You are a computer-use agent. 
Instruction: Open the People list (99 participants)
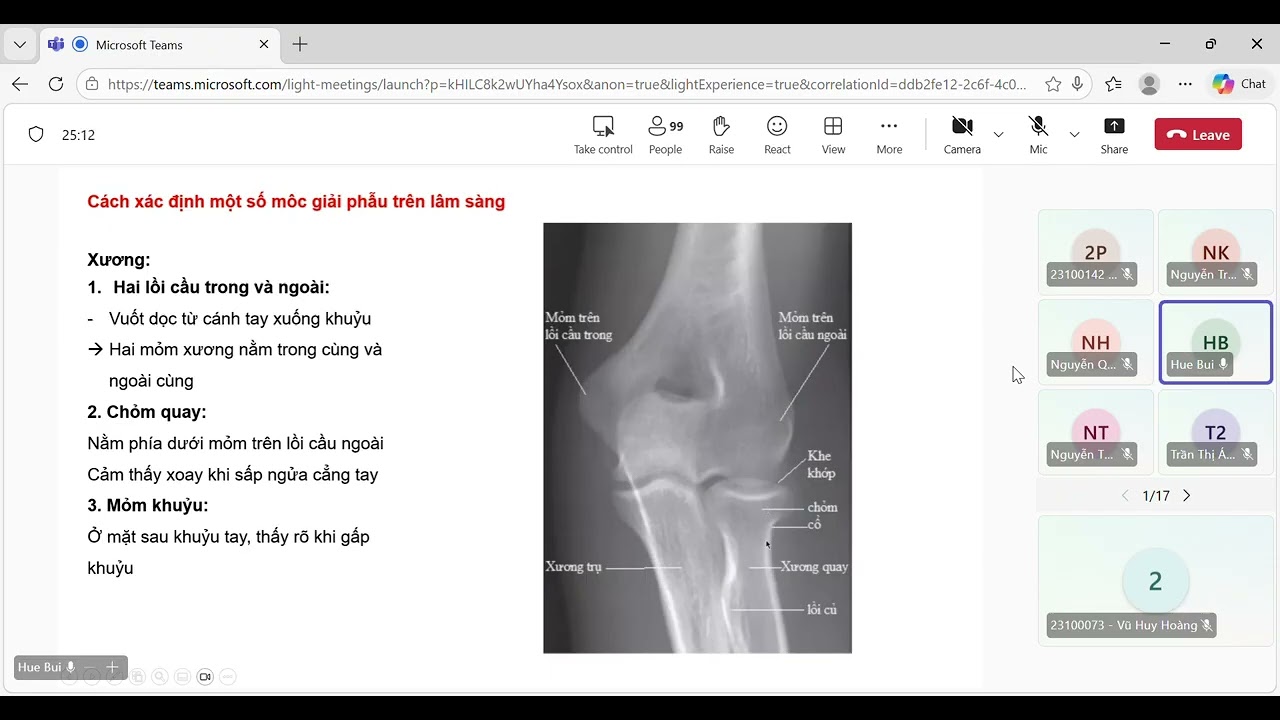point(665,135)
